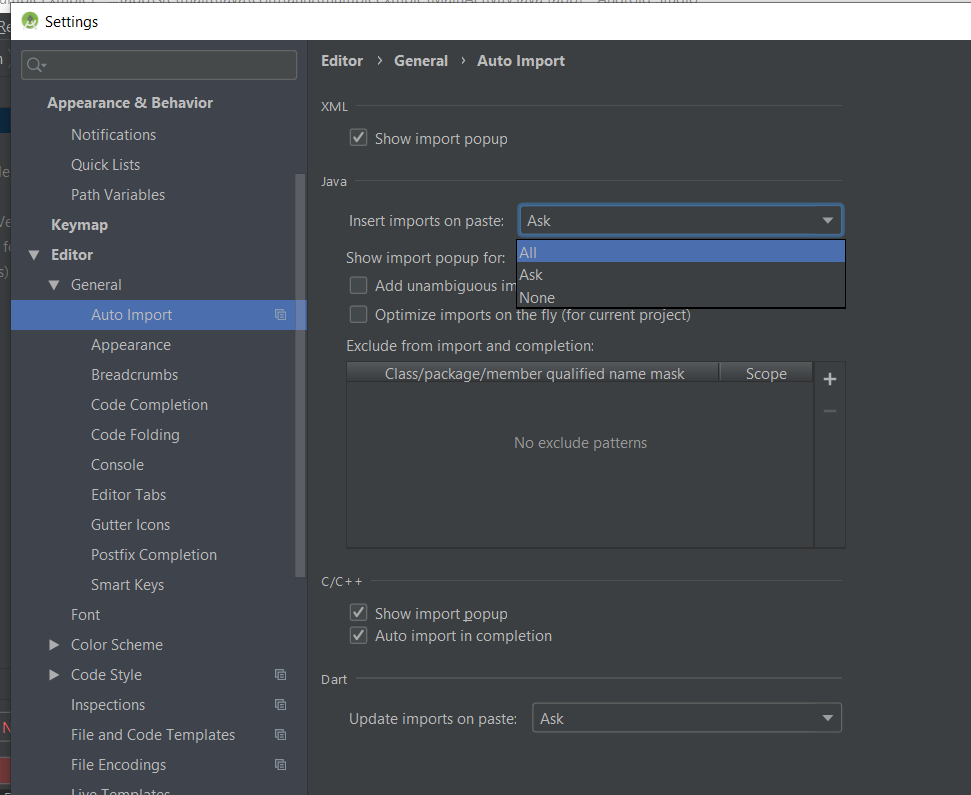
Task: Disable Auto import in completion for C/C++
Action: (359, 636)
